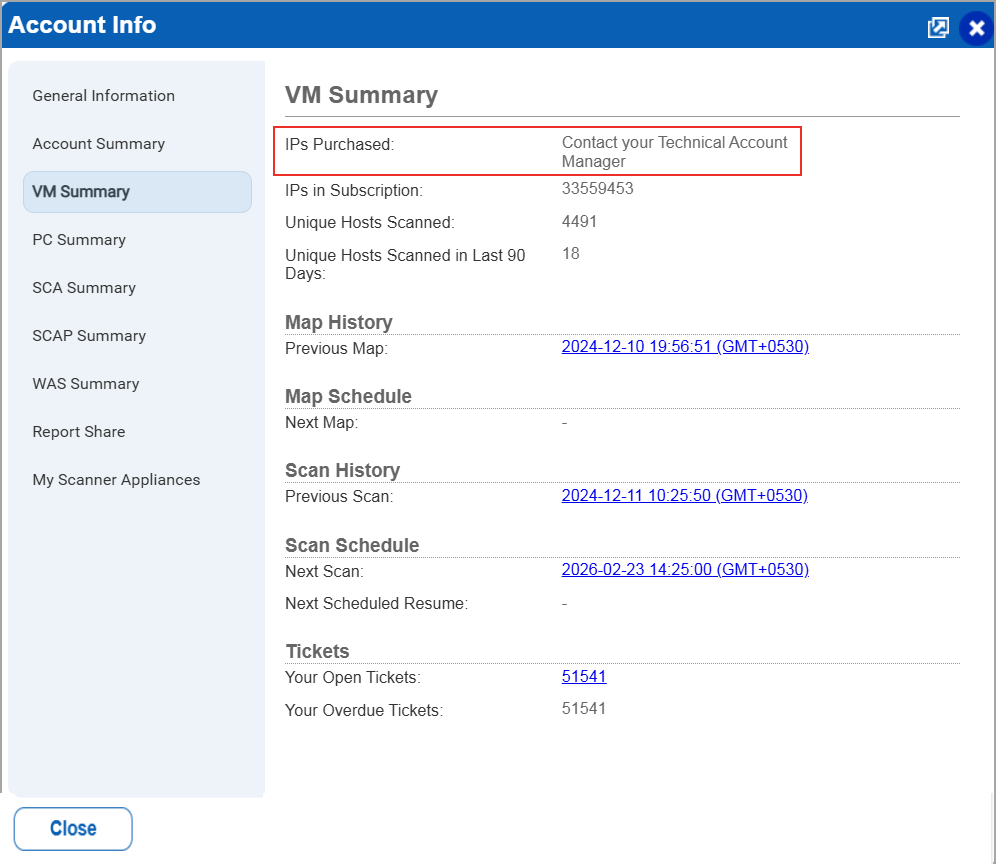Open the 51541 open tickets link

tap(584, 677)
